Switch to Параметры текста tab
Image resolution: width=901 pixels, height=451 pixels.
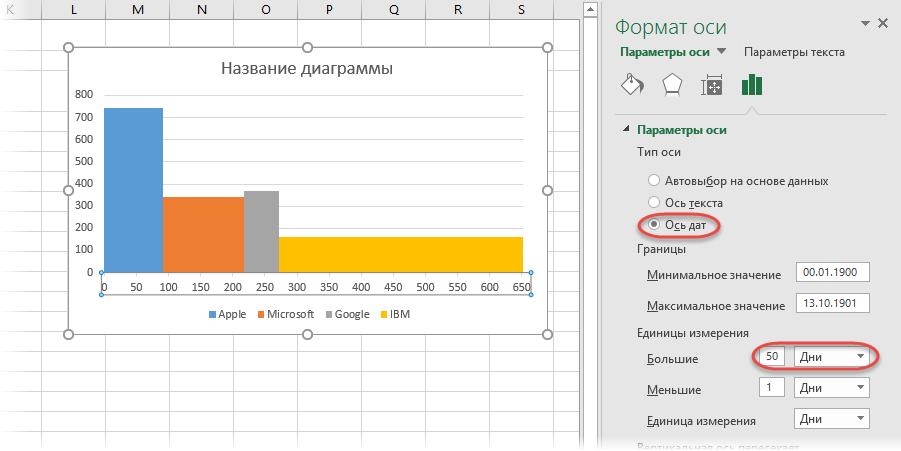click(794, 52)
